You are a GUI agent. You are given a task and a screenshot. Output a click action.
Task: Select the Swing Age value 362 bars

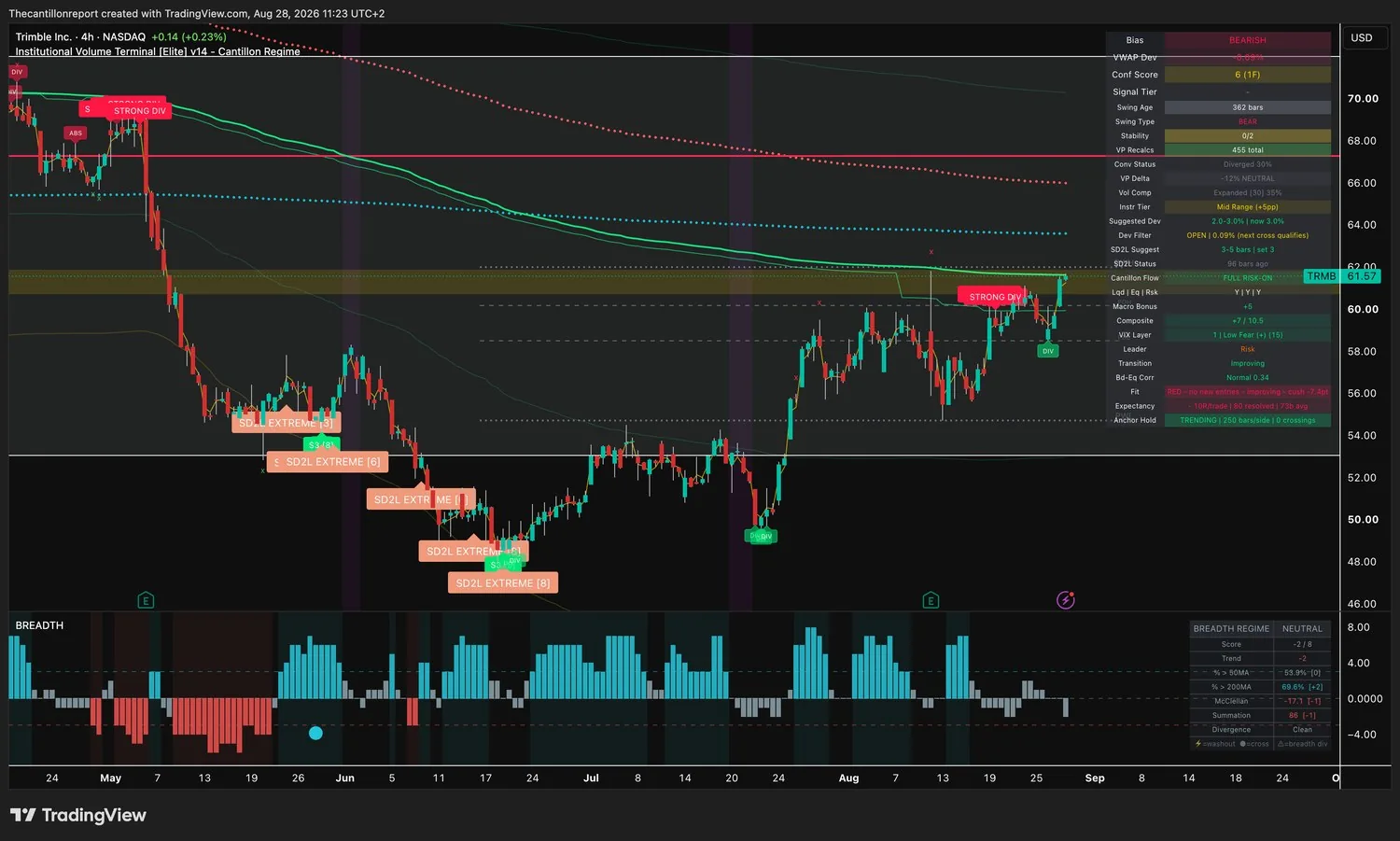(x=1248, y=107)
